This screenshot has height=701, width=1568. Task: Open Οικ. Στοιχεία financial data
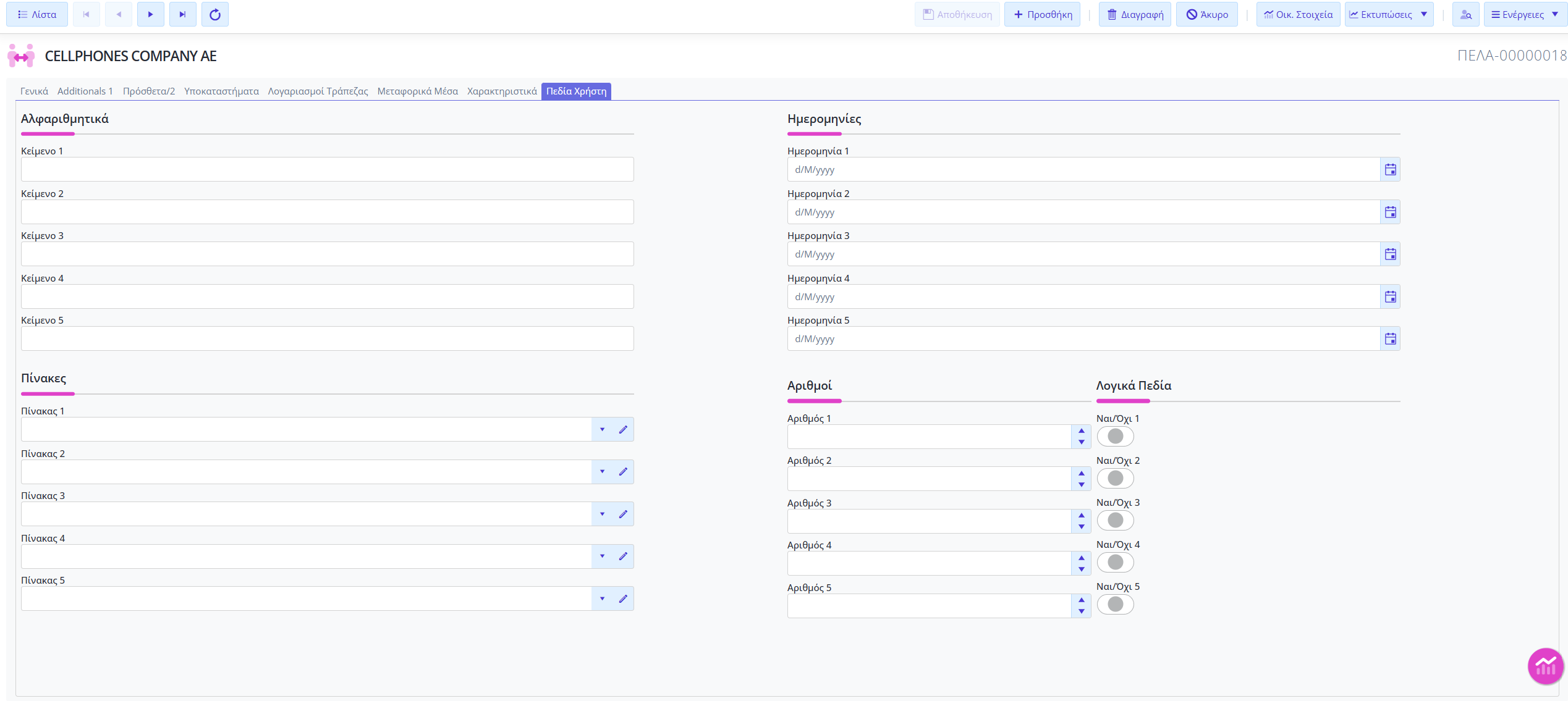point(1298,14)
